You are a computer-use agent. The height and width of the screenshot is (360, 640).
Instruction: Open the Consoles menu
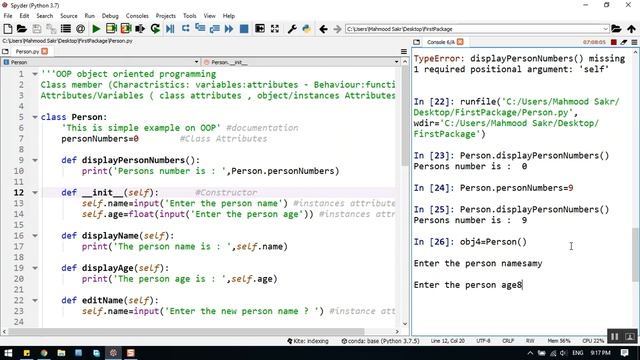tap(137, 16)
